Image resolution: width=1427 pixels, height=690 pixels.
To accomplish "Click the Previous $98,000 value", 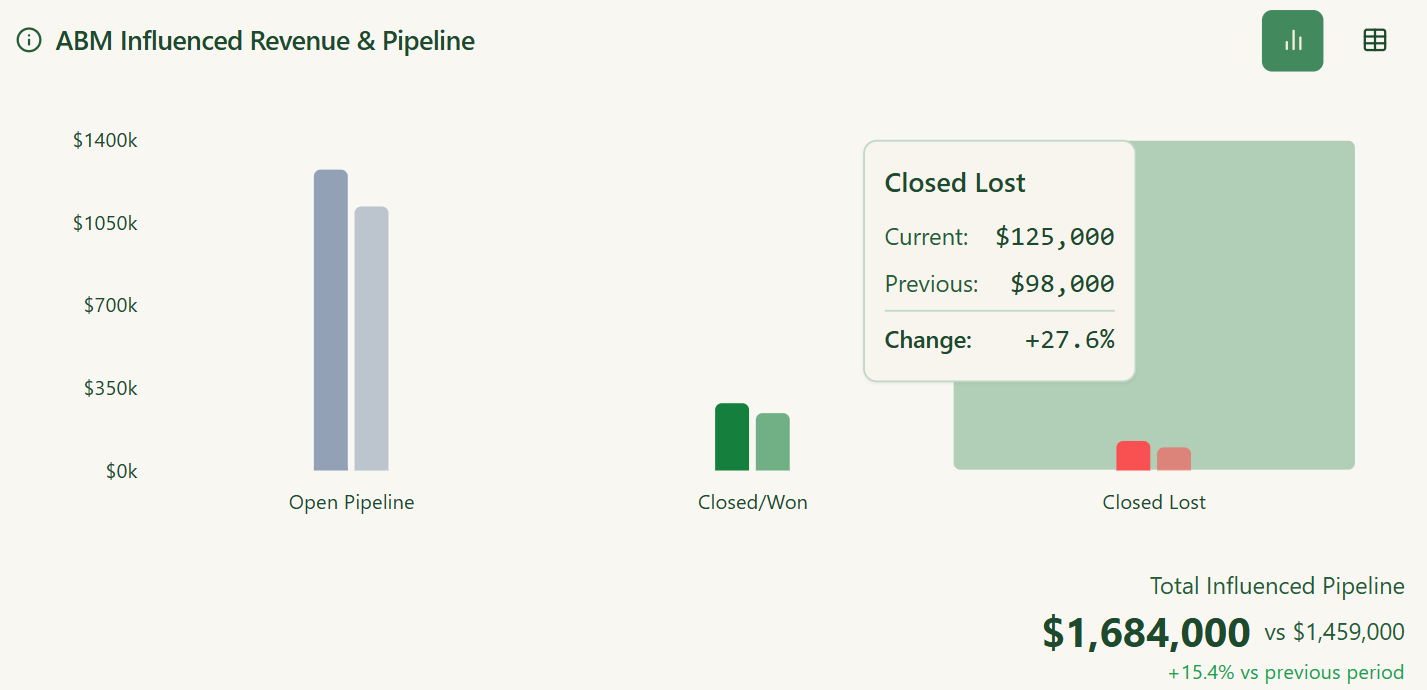I will [x=1061, y=283].
